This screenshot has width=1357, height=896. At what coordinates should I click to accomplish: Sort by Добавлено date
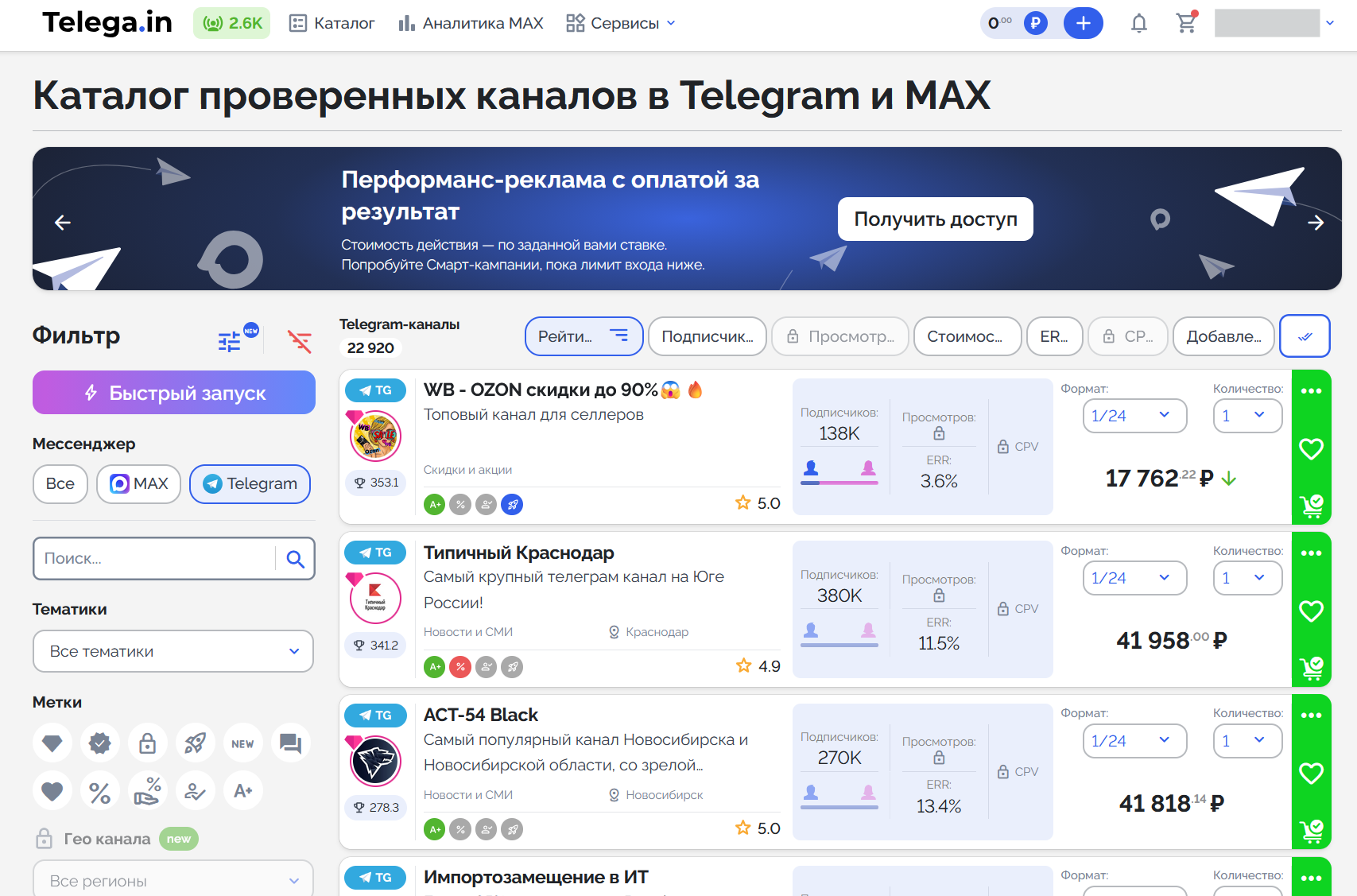pyautogui.click(x=1223, y=336)
